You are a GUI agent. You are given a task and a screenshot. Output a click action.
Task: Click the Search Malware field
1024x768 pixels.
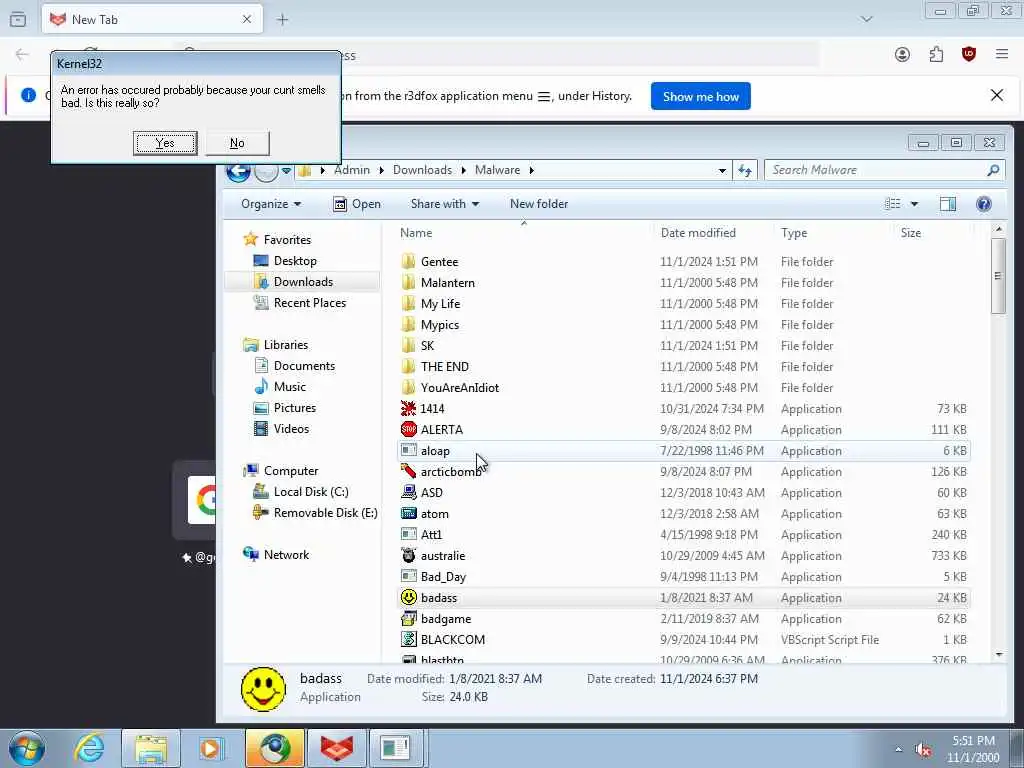pos(884,170)
